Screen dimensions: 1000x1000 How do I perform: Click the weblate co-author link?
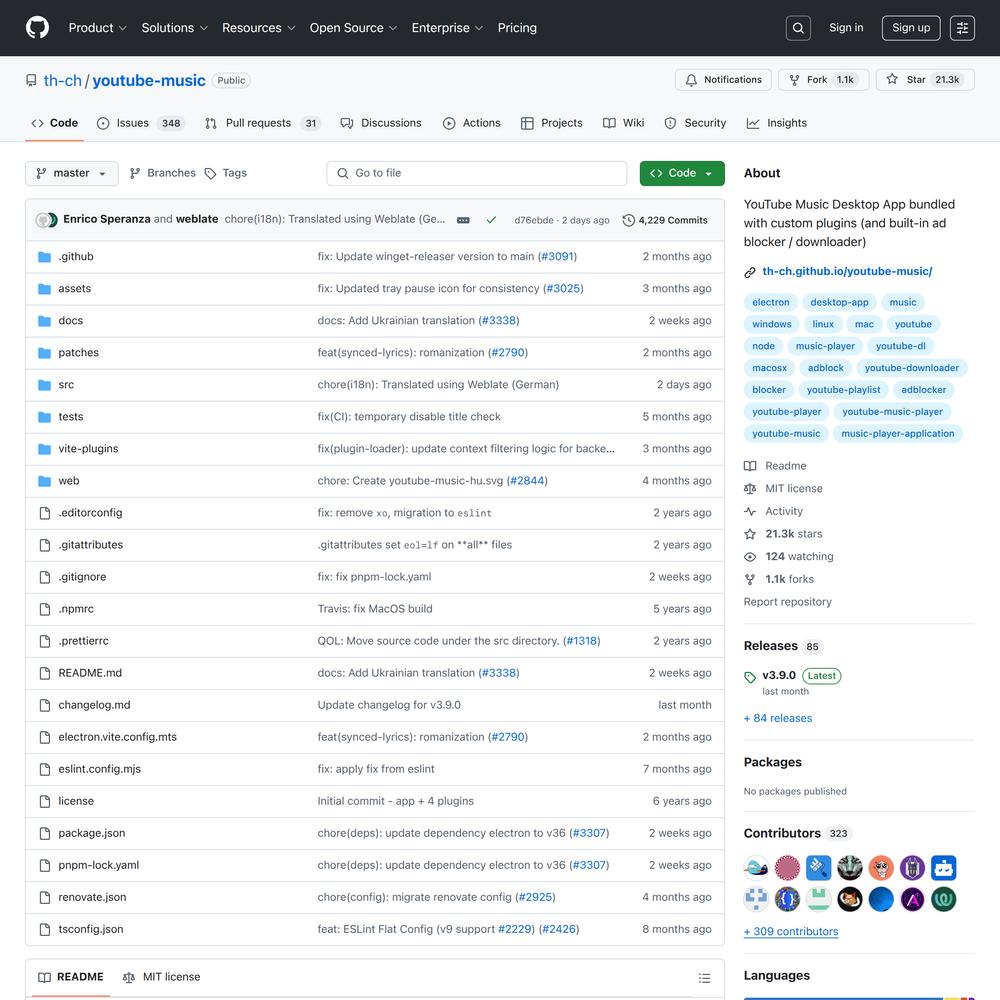197,219
